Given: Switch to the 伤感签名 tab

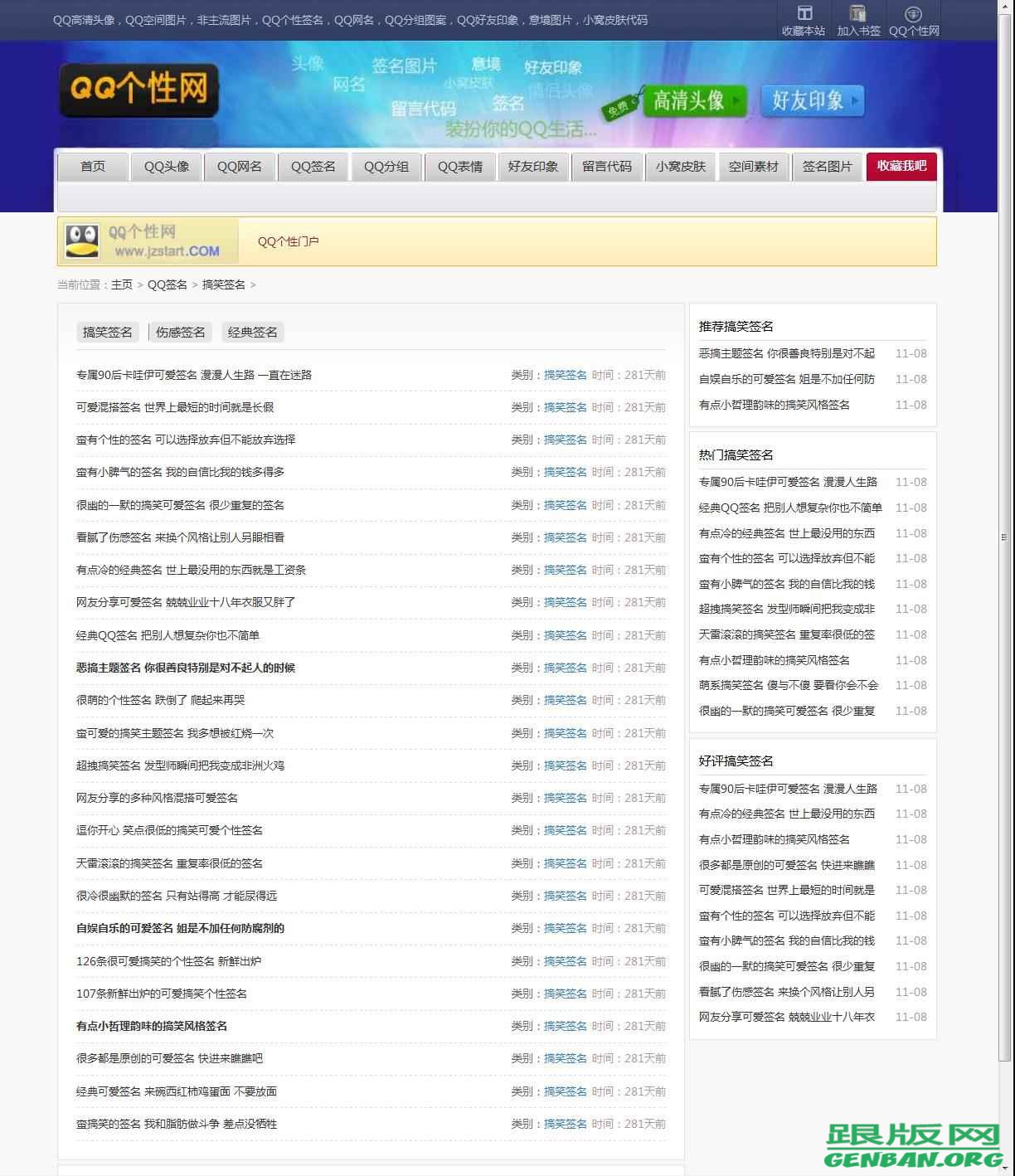Looking at the screenshot, I should 179,332.
